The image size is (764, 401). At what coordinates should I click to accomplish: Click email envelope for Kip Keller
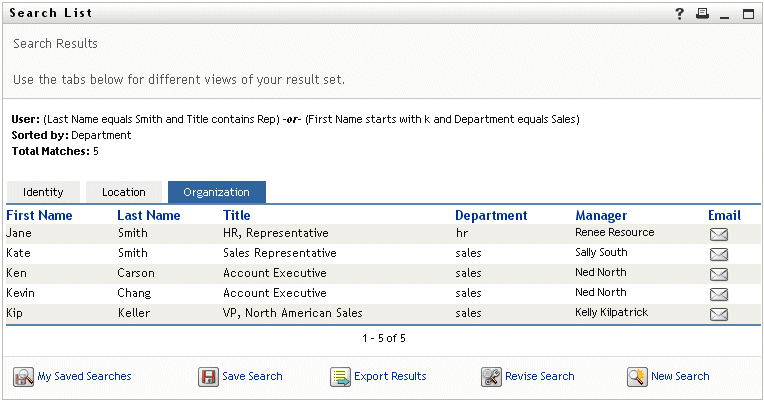pyautogui.click(x=718, y=314)
